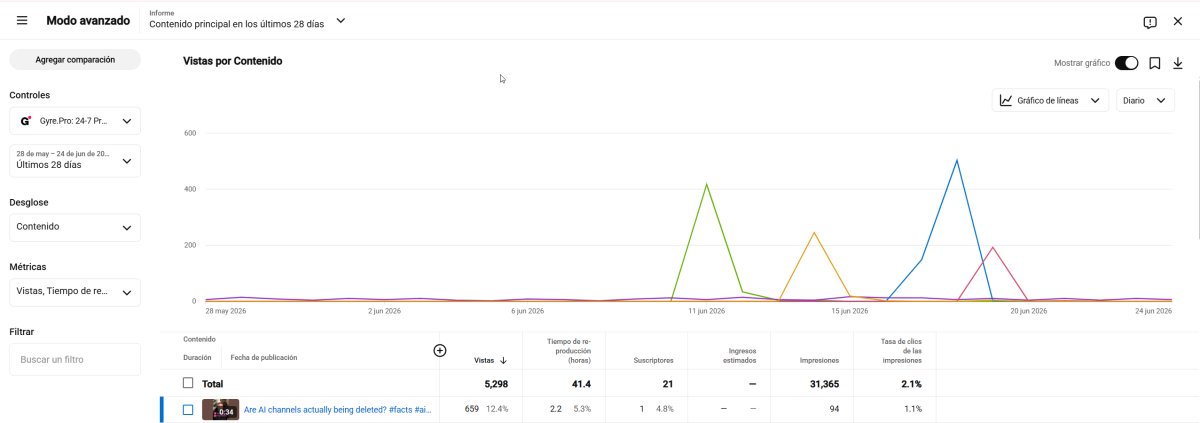This screenshot has height=423, width=1200.
Task: Sort table by Vistas column header
Action: pyautogui.click(x=484, y=360)
